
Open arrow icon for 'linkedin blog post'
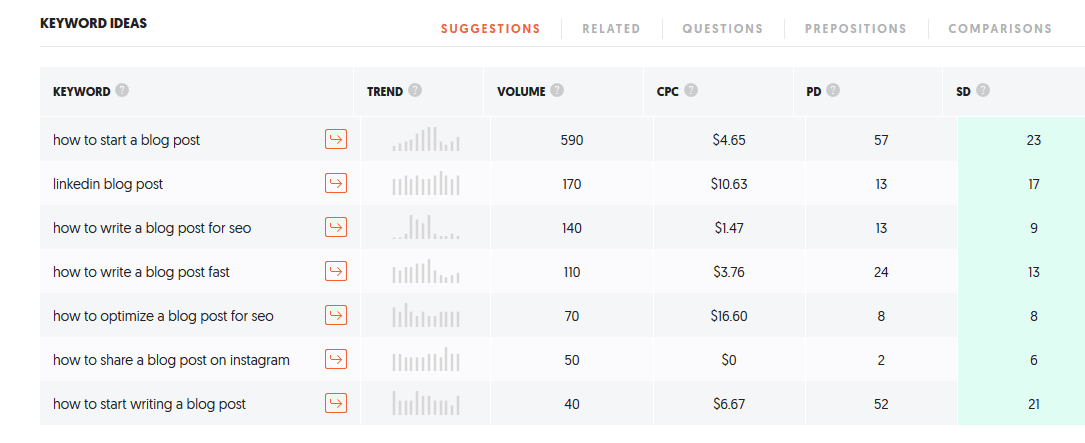point(336,184)
